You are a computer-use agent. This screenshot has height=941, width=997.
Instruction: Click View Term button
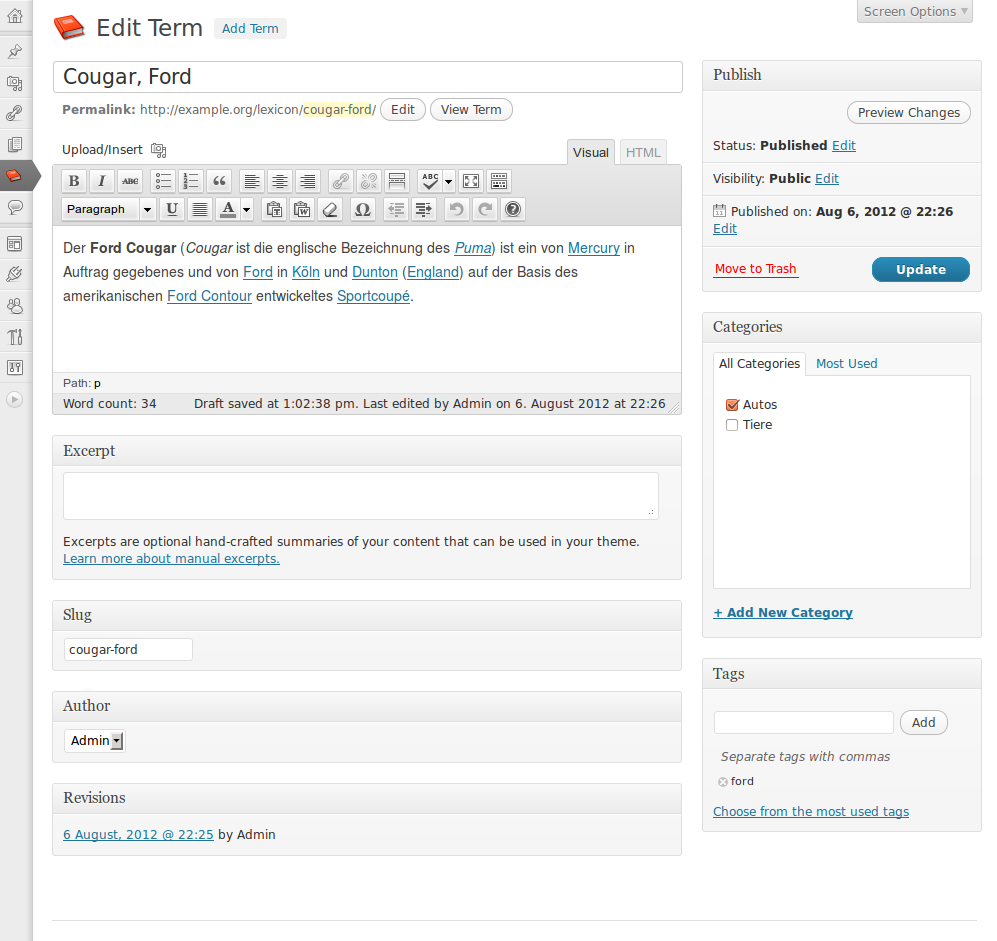[471, 110]
